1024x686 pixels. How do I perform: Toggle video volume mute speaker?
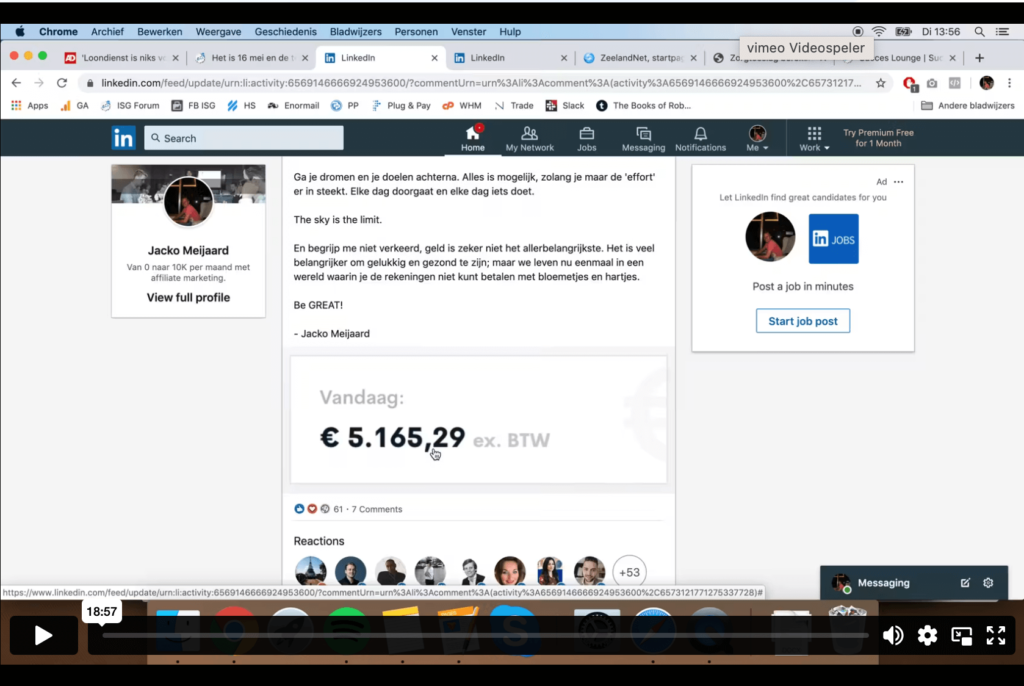click(x=892, y=635)
